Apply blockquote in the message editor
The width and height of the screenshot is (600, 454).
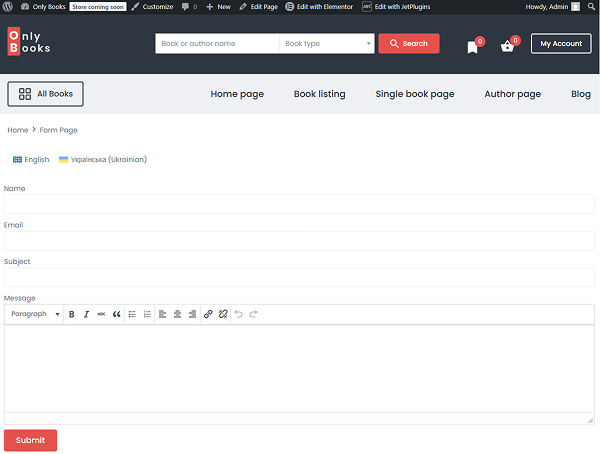pos(116,314)
